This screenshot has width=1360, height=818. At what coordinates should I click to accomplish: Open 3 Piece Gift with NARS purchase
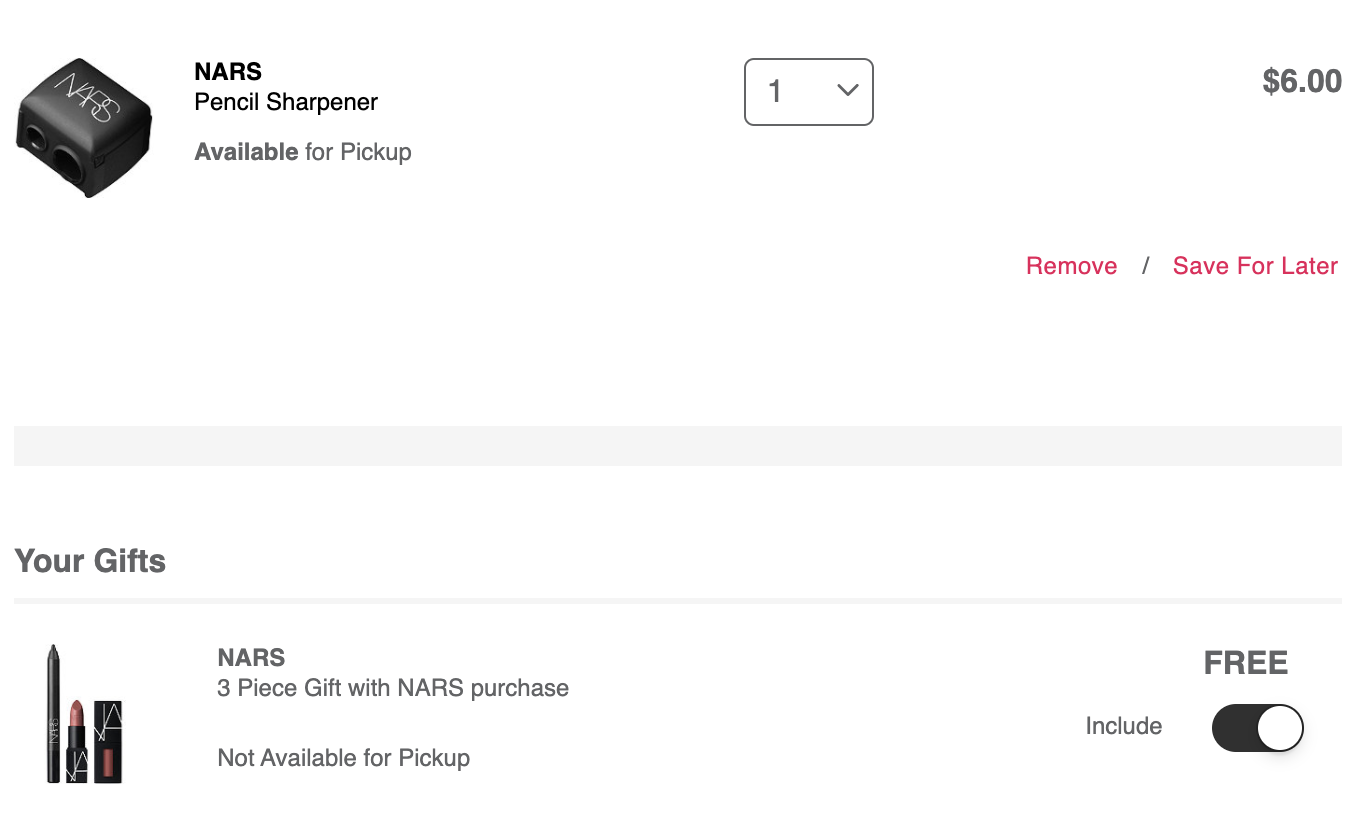[x=393, y=688]
